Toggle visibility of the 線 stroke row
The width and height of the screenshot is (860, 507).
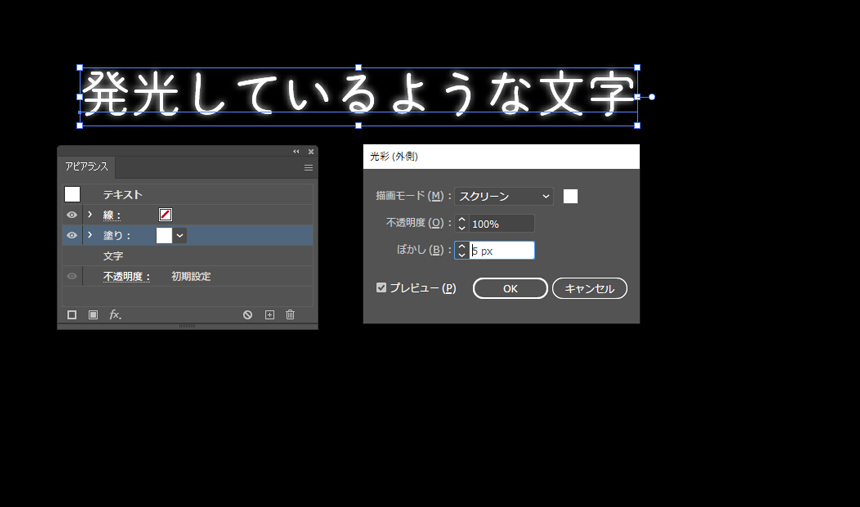tap(72, 215)
